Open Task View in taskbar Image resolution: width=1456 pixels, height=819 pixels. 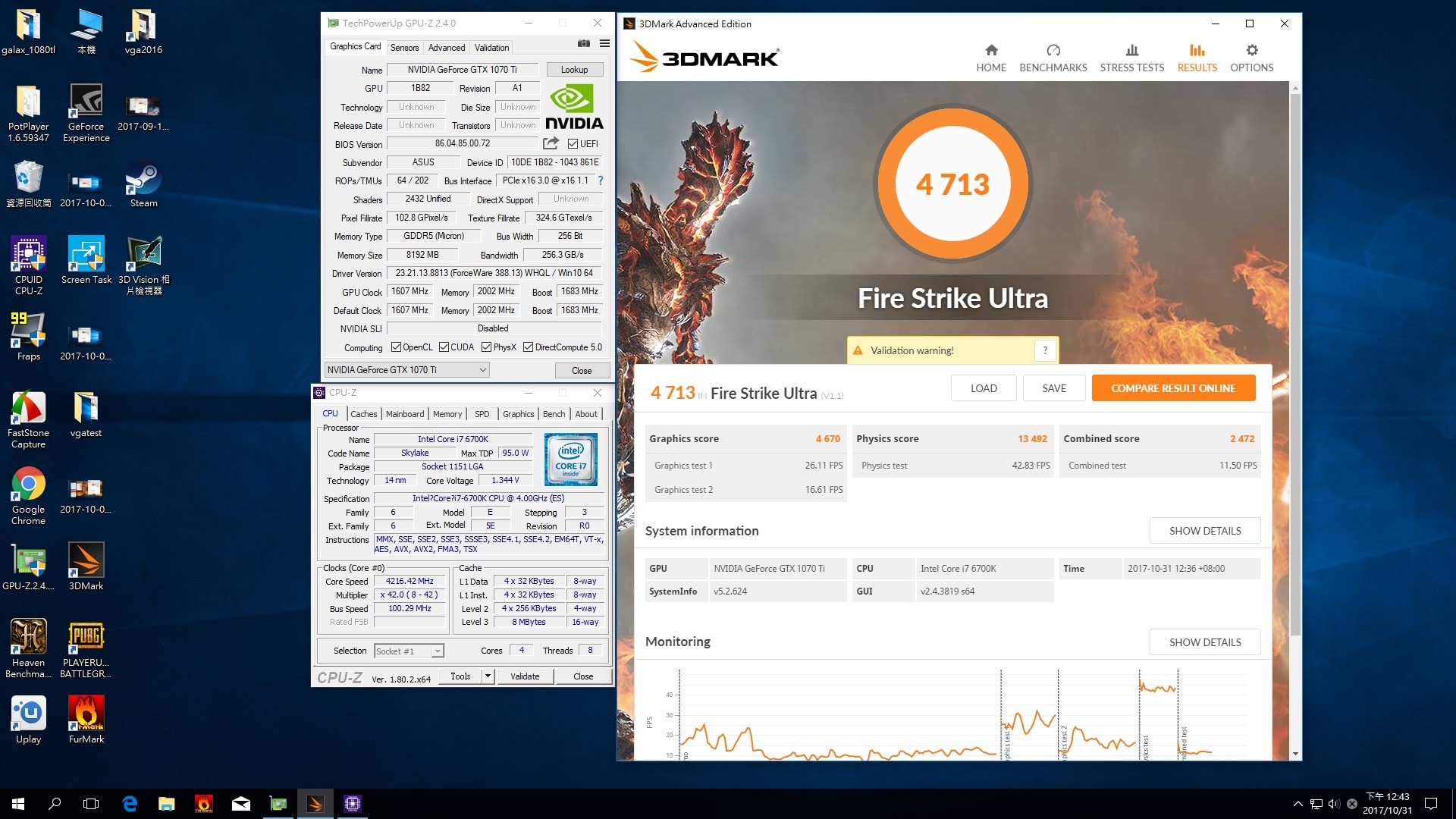91,804
